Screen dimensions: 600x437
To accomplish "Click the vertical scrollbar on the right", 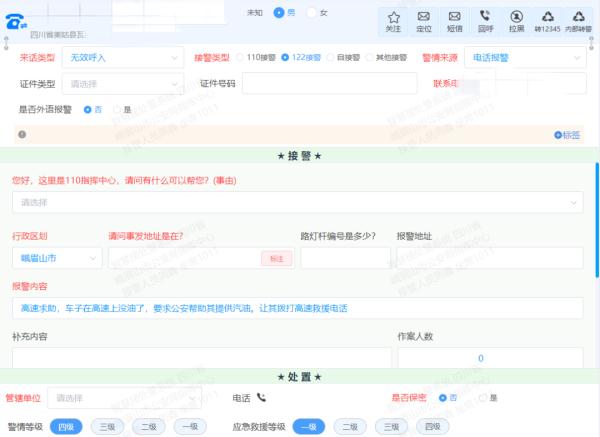I will (596, 200).
